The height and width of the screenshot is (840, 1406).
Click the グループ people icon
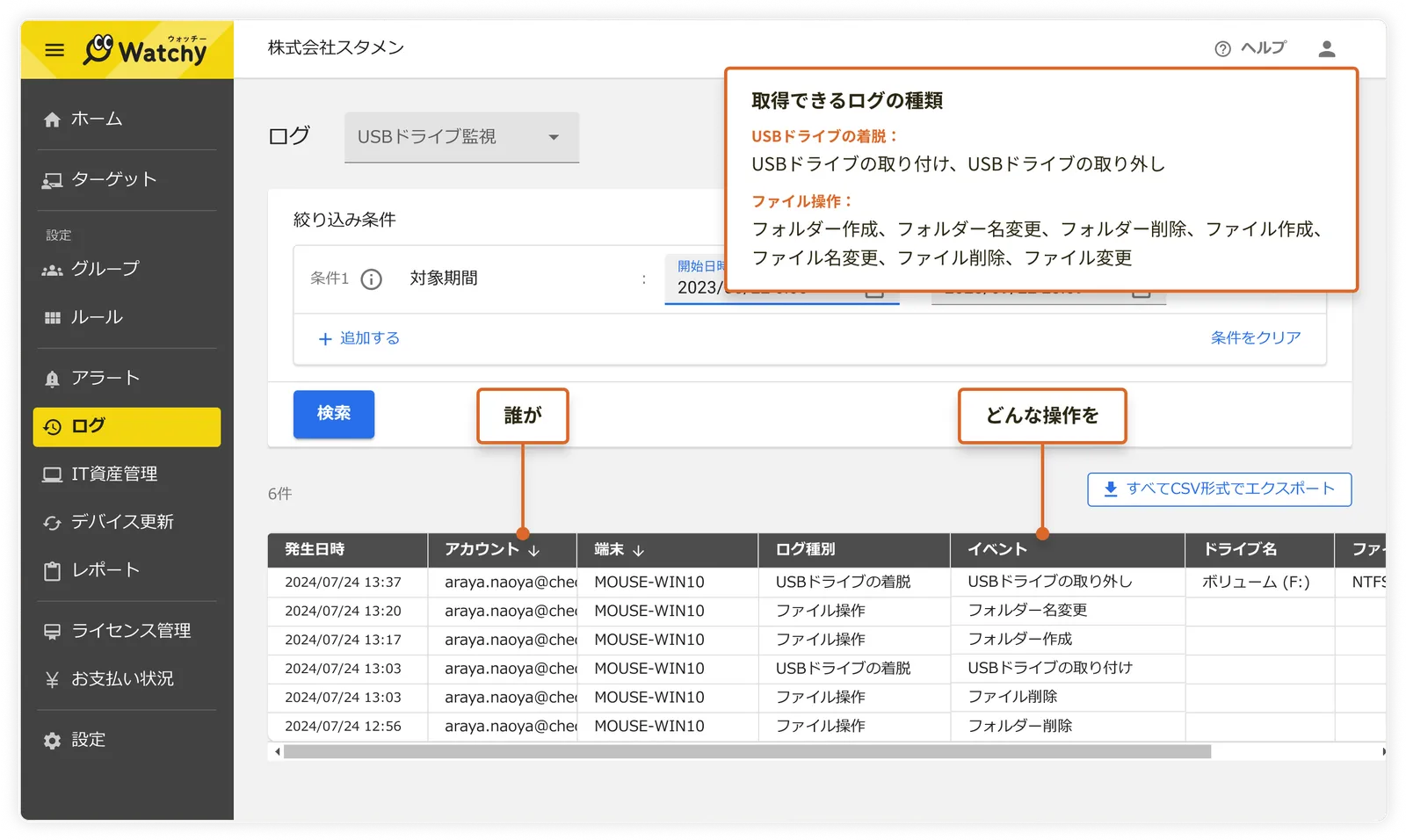53,270
